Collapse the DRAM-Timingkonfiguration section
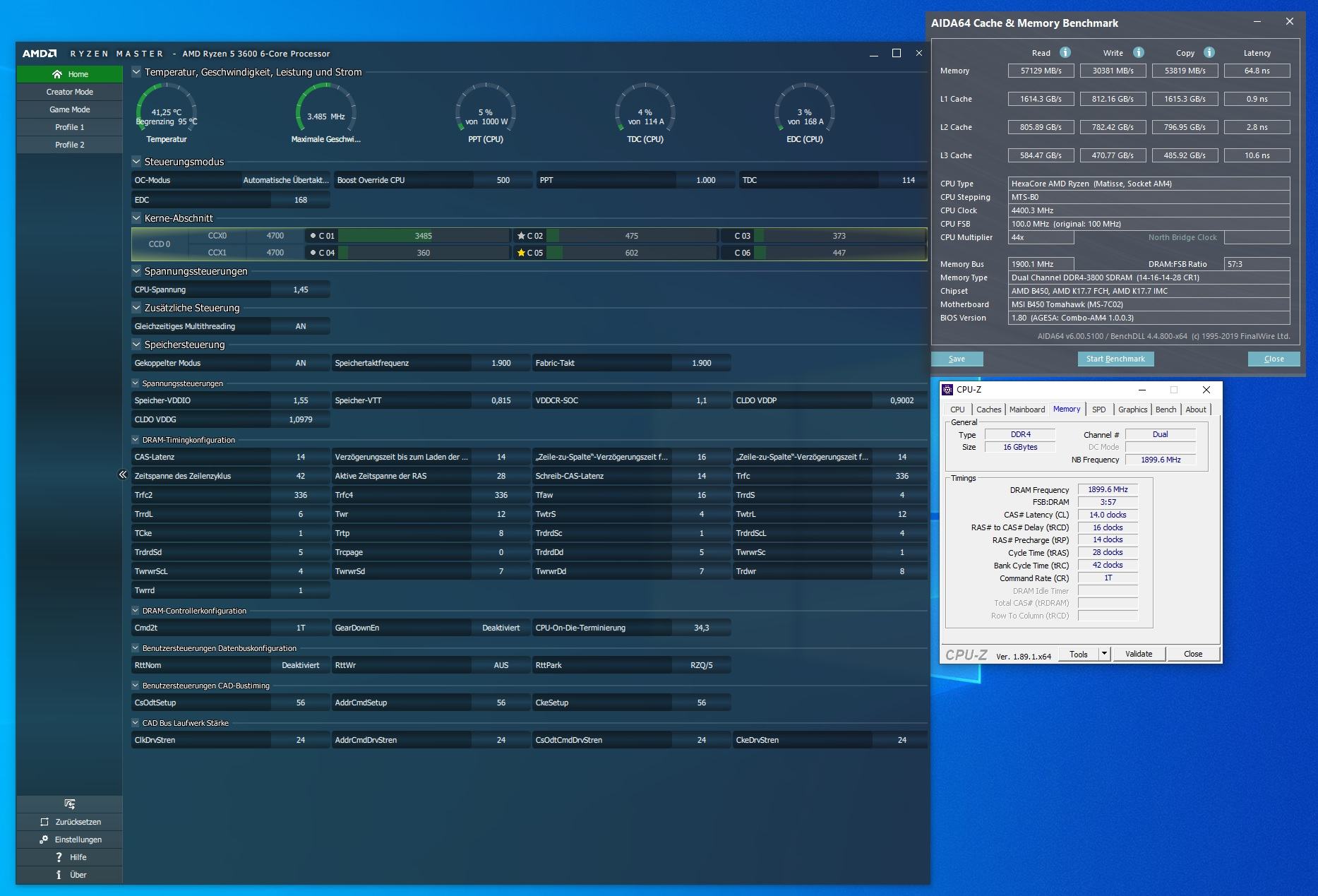 136,440
